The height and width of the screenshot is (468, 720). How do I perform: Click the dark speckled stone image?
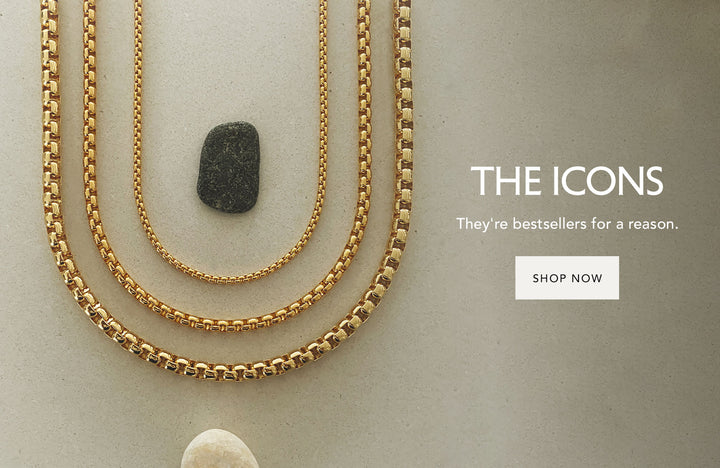(x=229, y=167)
